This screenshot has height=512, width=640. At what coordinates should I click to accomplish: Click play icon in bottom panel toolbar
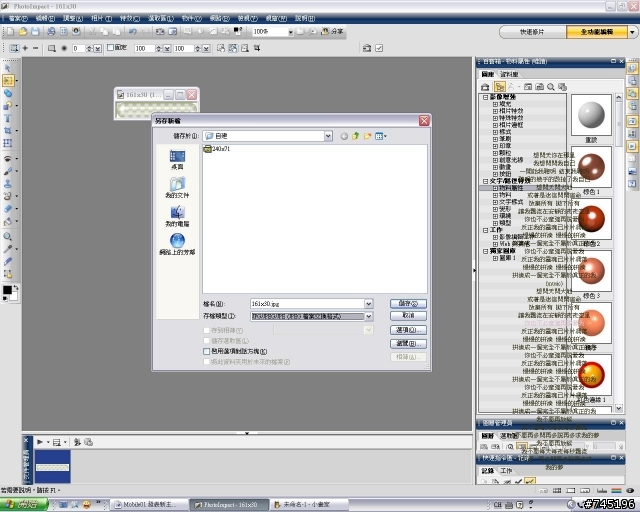(40, 442)
